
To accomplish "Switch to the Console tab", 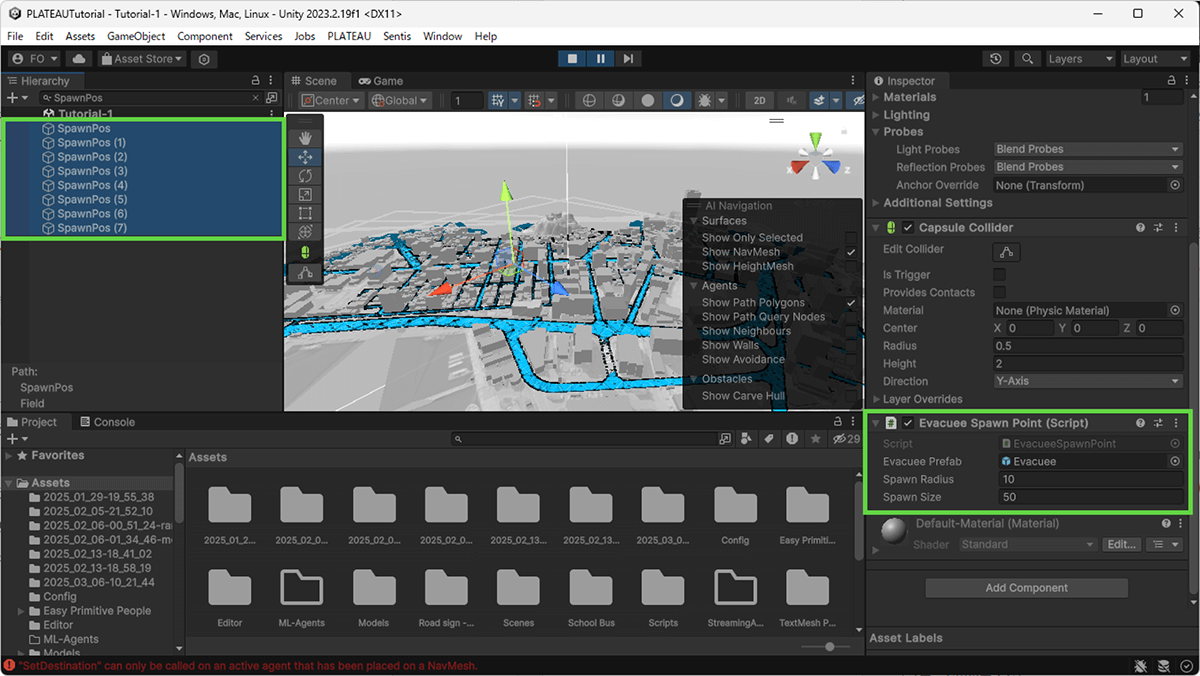I will click(x=107, y=422).
